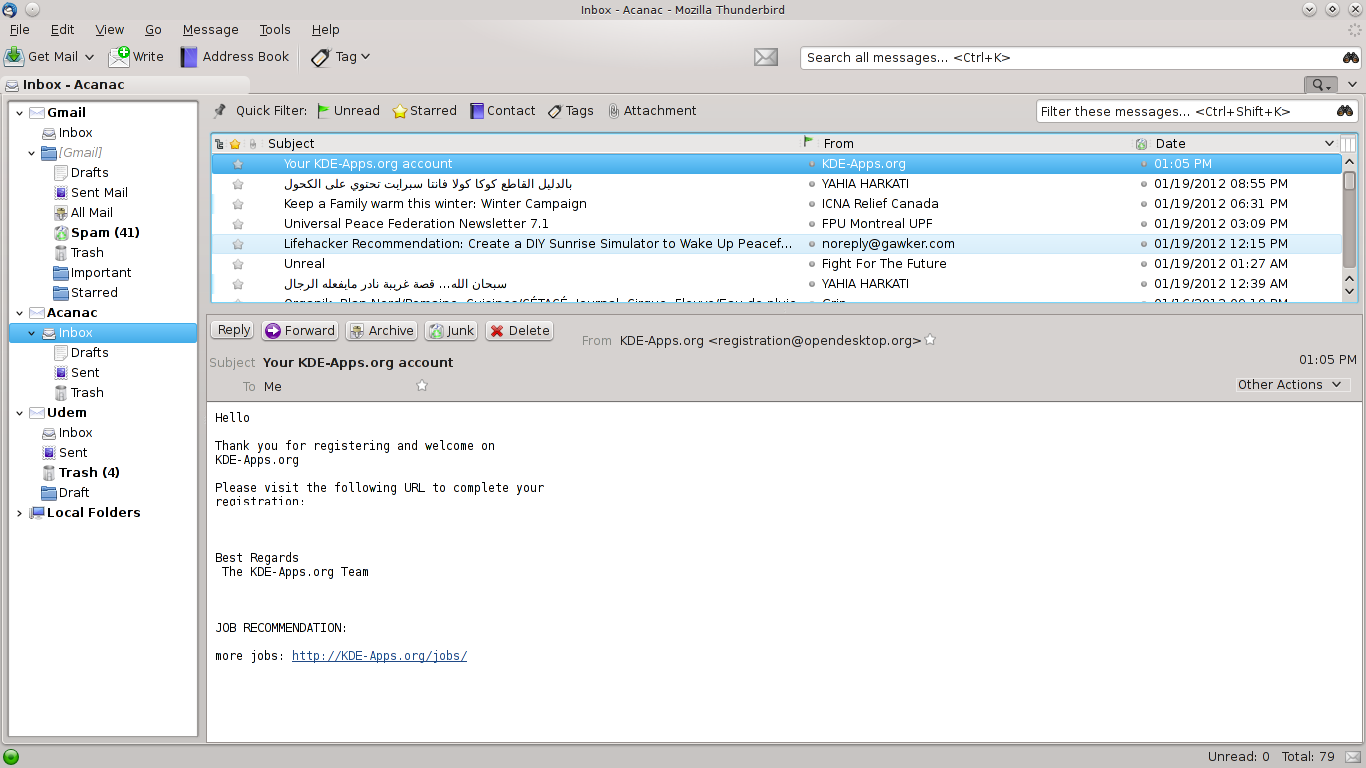Open the Udem Draft folder
1366x768 pixels.
[74, 493]
